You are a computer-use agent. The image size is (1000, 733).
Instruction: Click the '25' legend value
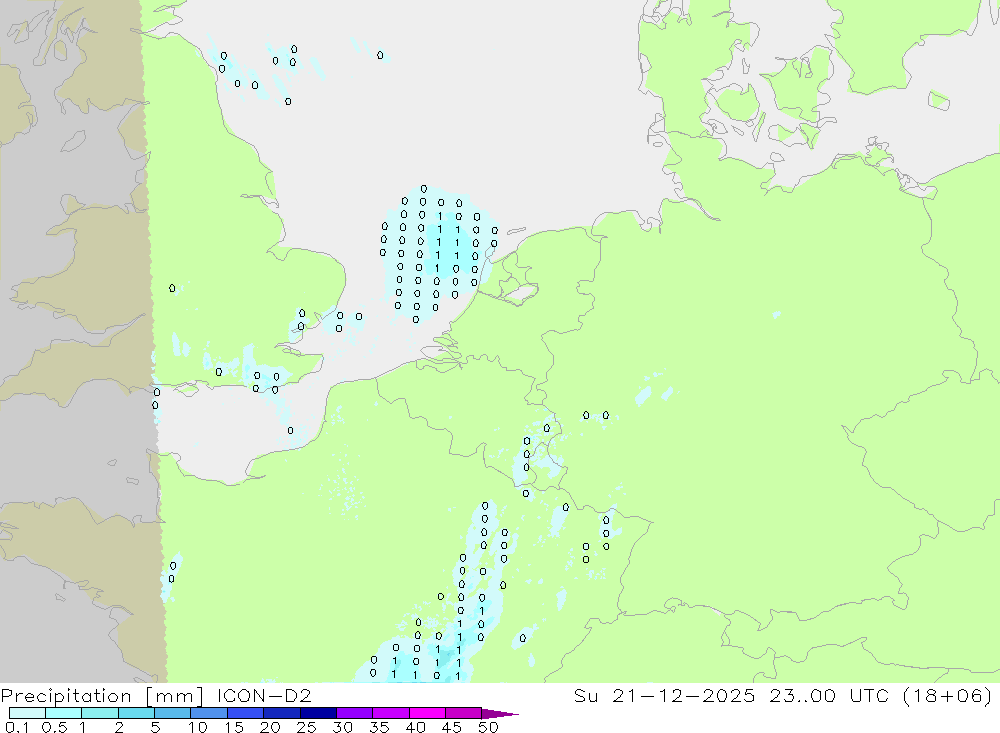coord(306,727)
